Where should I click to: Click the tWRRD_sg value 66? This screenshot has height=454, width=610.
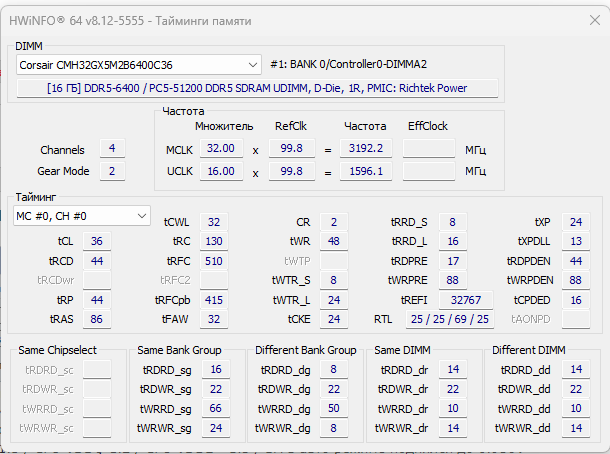(x=216, y=408)
